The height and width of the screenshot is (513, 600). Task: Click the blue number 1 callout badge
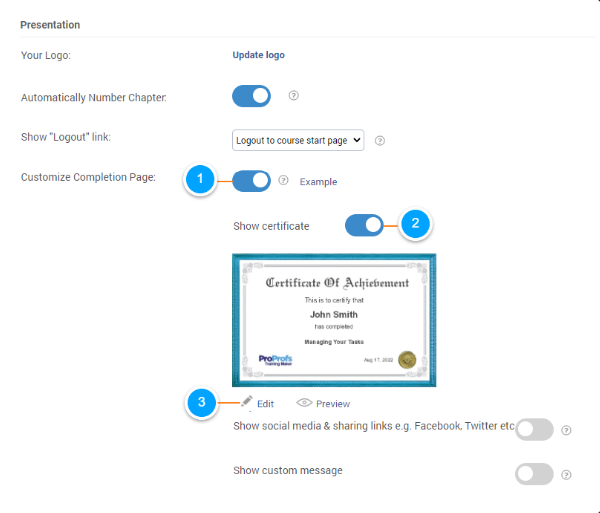click(x=200, y=181)
